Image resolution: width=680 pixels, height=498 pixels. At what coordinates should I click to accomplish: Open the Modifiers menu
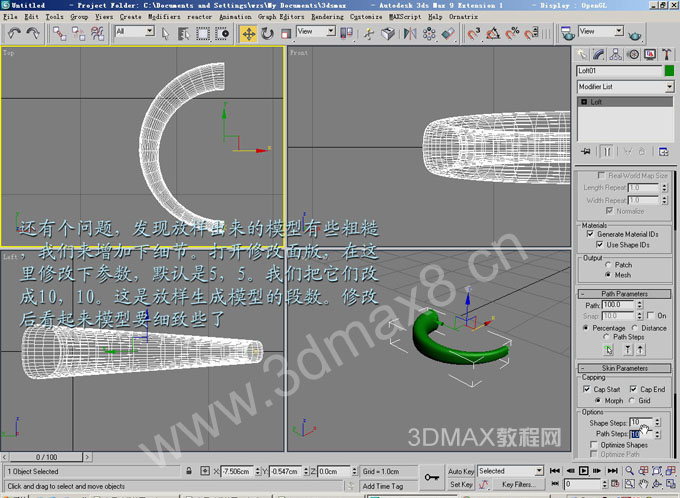[x=164, y=16]
